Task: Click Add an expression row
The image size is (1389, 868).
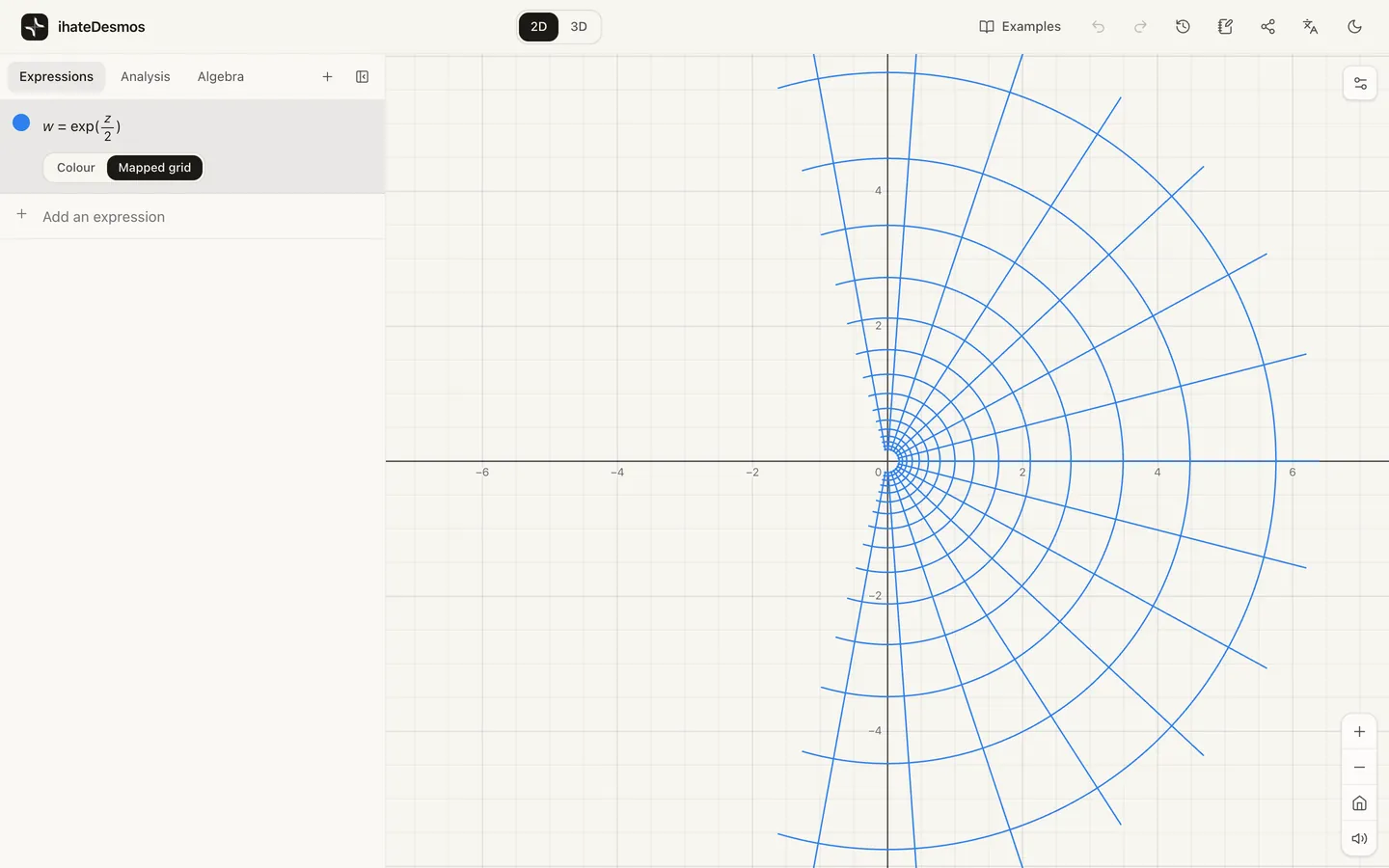Action: click(193, 217)
